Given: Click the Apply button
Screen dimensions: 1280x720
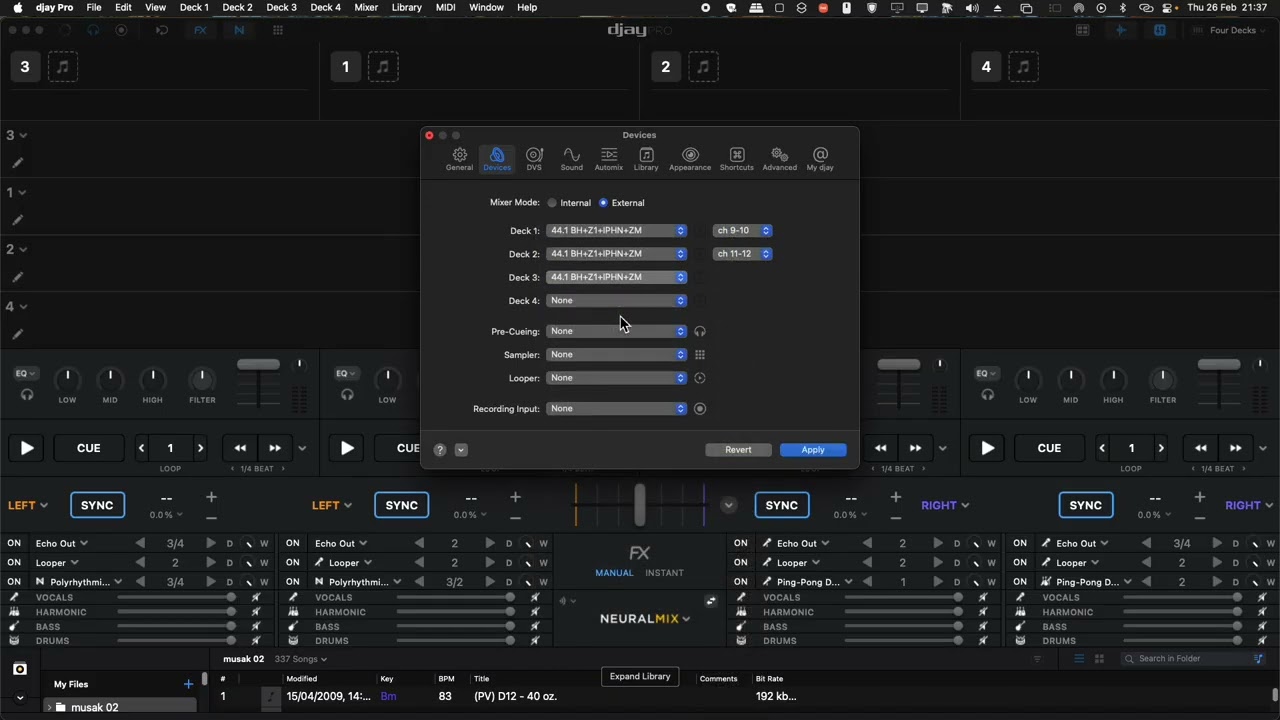Looking at the screenshot, I should [813, 450].
